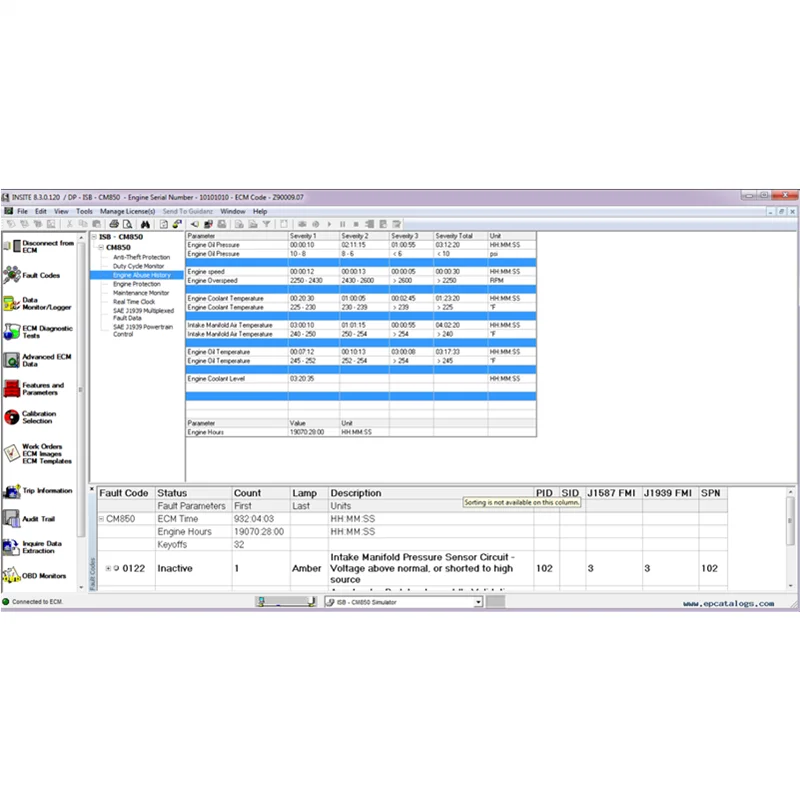Click the pause control in toolbar

(342, 224)
